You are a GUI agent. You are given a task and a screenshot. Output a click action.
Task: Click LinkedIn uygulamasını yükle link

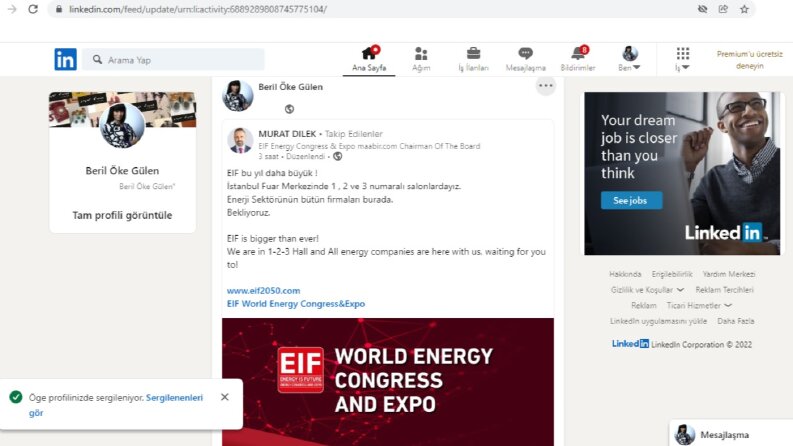(658, 321)
